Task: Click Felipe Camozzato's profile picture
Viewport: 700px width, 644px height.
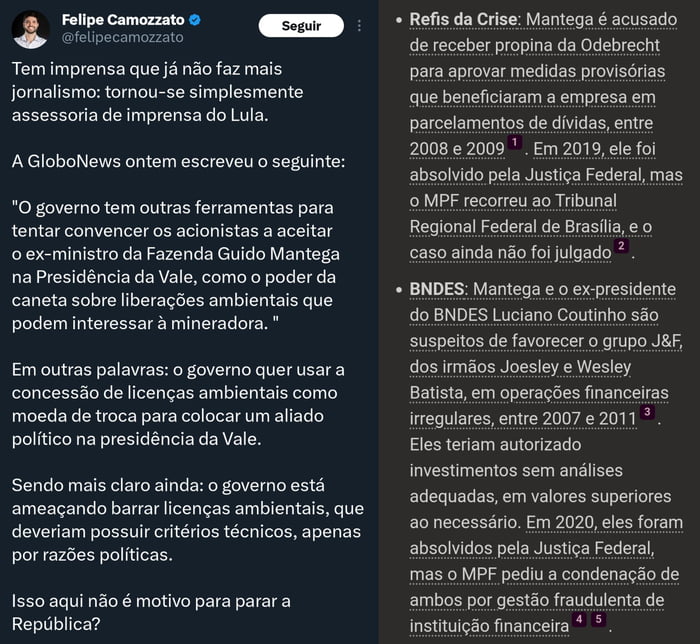Action: (30, 29)
